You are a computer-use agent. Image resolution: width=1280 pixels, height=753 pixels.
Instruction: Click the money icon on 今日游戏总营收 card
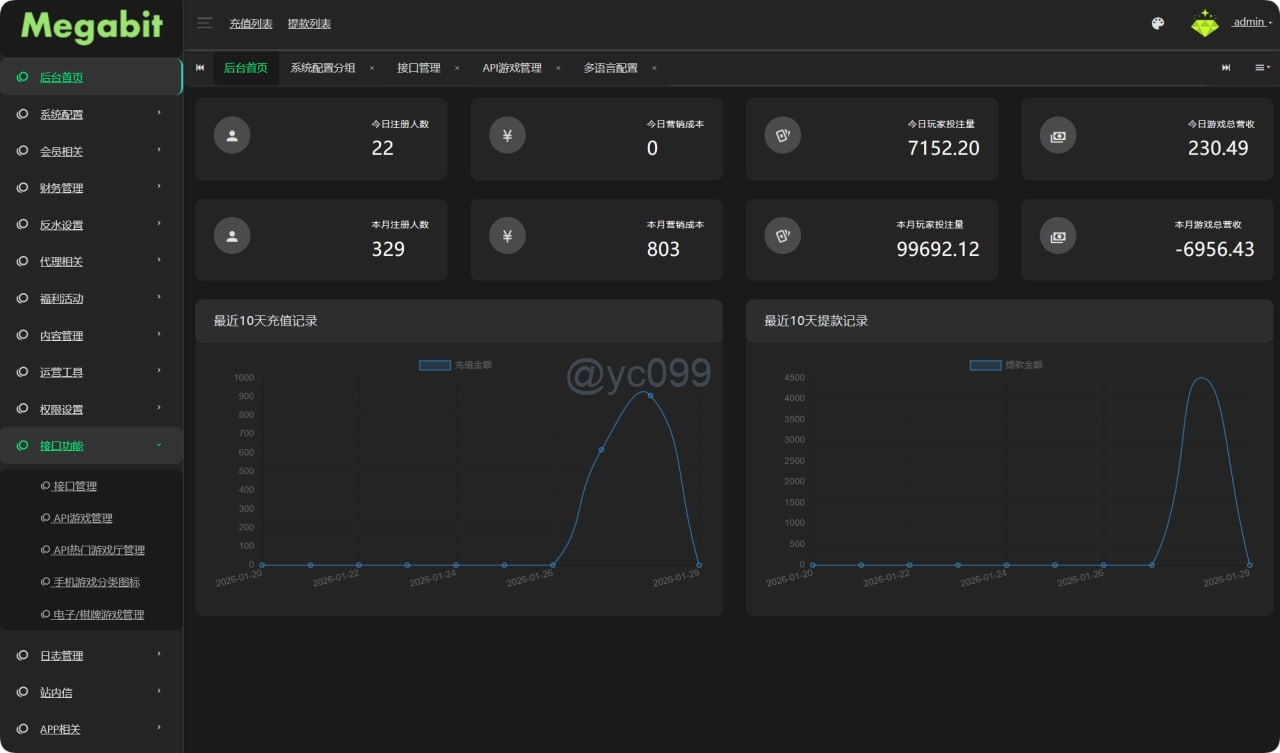(1058, 136)
